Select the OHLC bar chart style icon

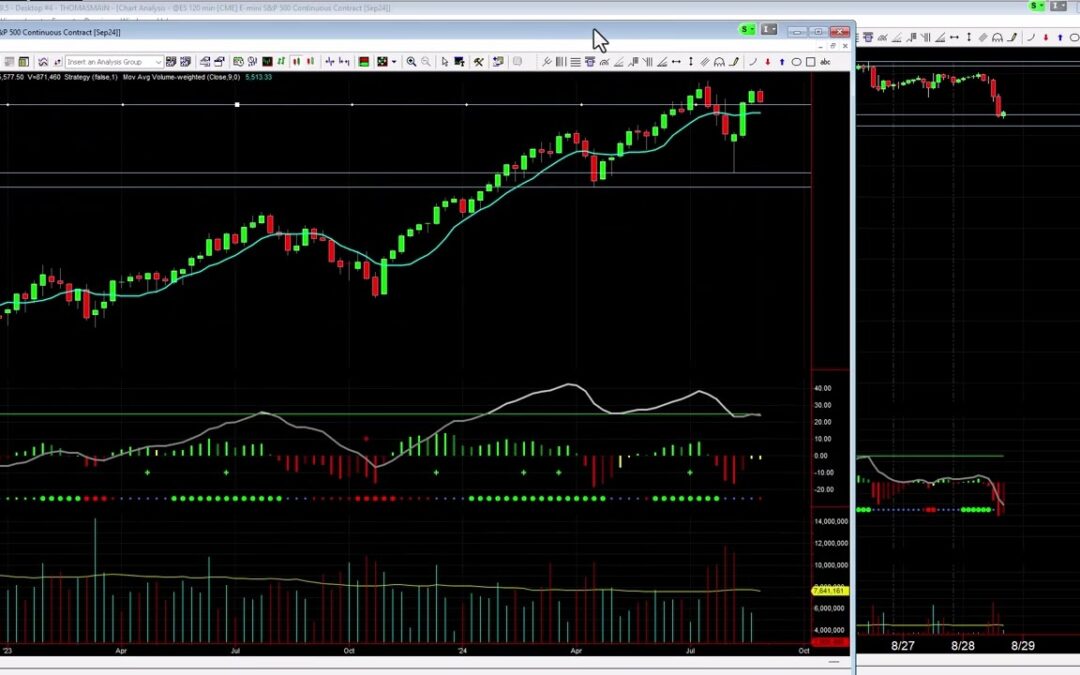[x=329, y=62]
